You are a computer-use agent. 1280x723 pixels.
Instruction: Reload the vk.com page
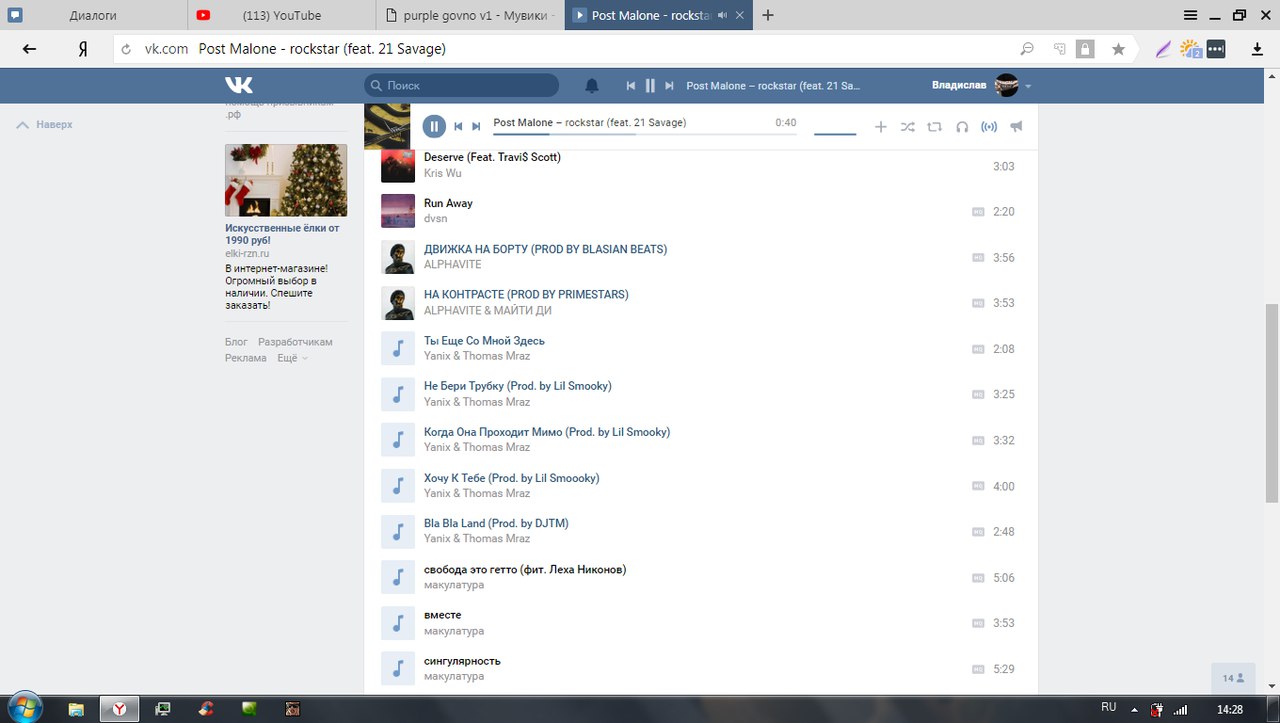pos(126,49)
